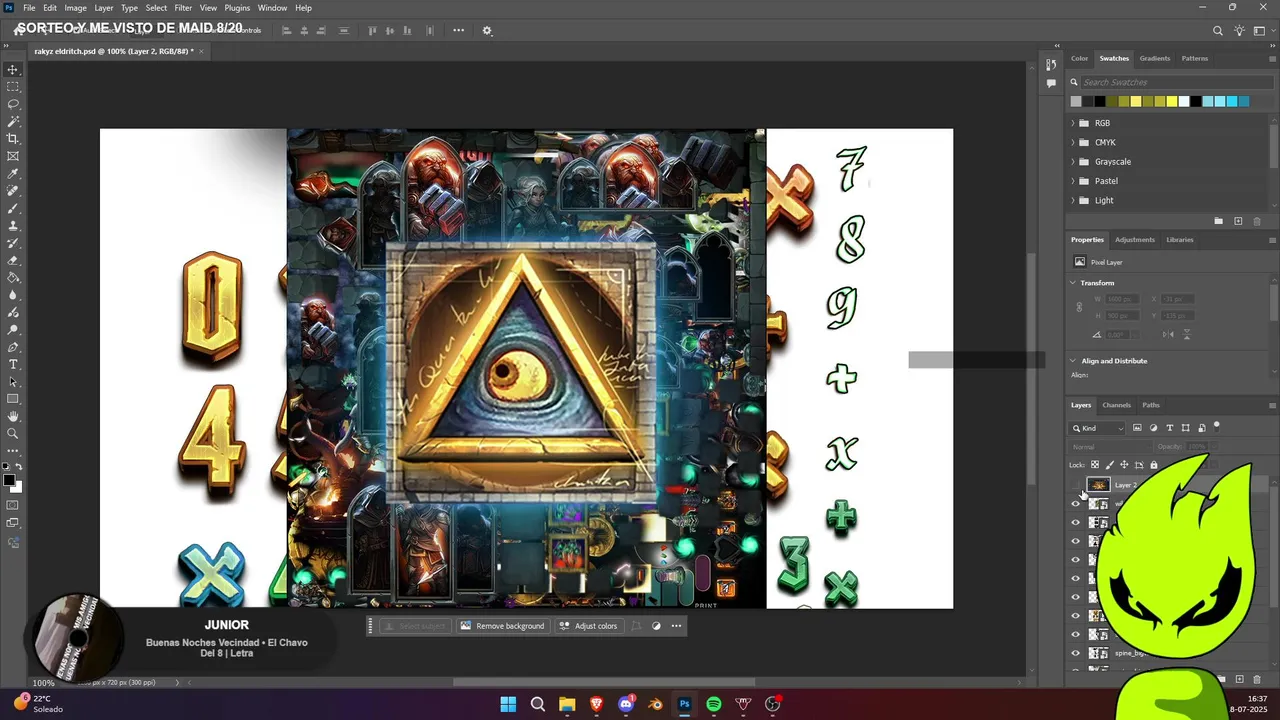Select the Eraser tool

[13, 260]
